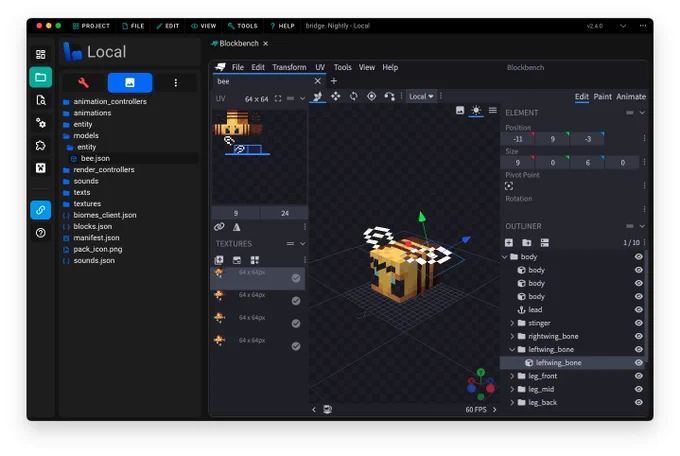The image size is (680, 456).
Task: Click the Add Group icon in Outliner
Action: point(526,243)
